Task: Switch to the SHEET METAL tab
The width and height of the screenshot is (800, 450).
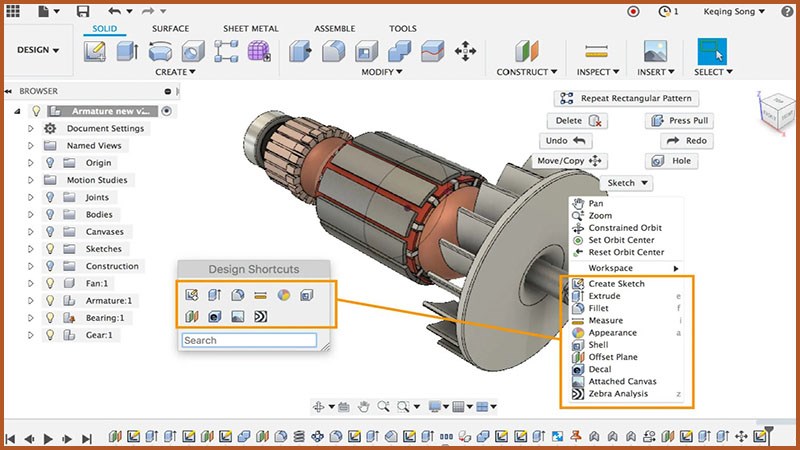Action: [x=250, y=29]
